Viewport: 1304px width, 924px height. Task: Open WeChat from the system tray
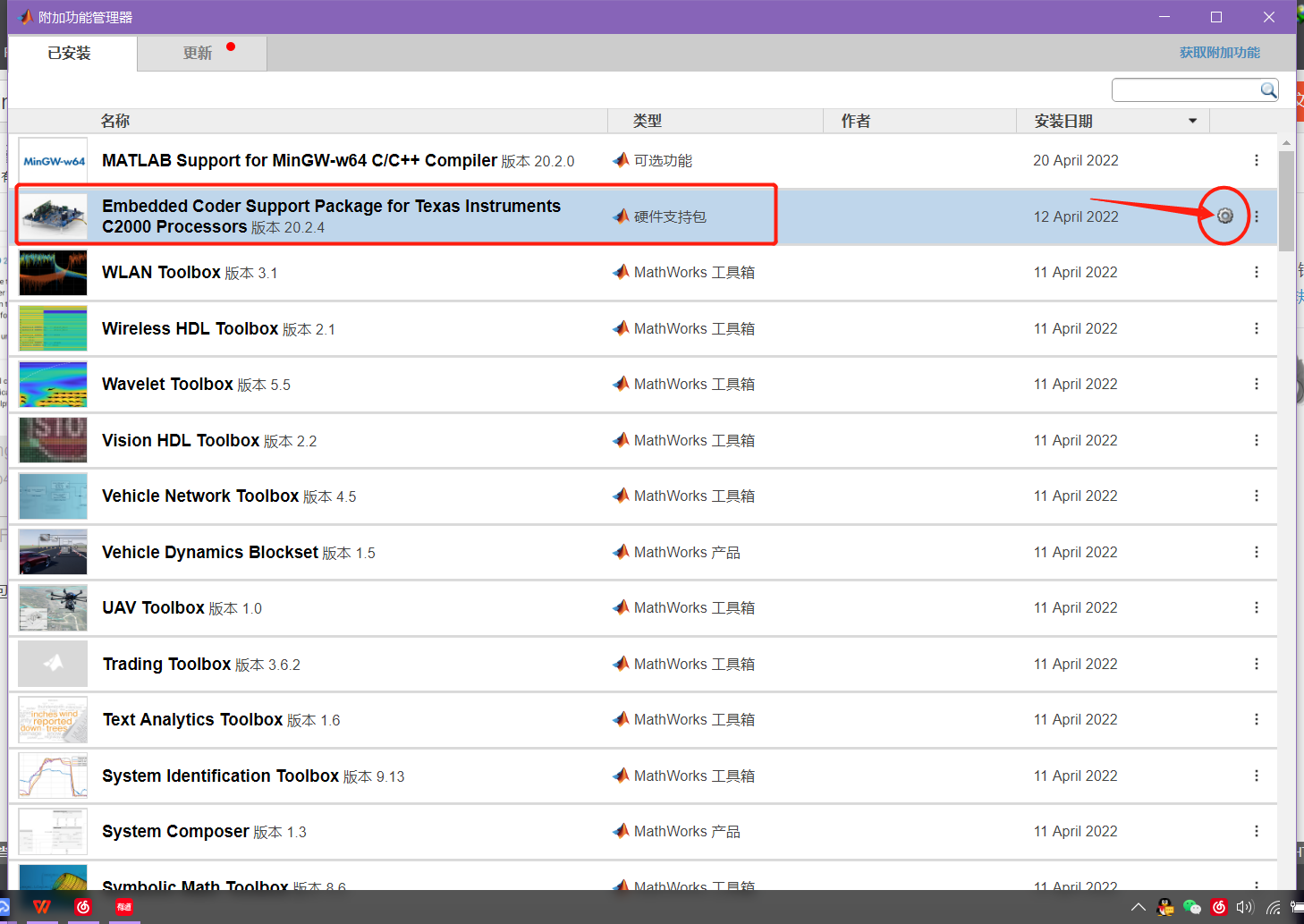(1191, 907)
